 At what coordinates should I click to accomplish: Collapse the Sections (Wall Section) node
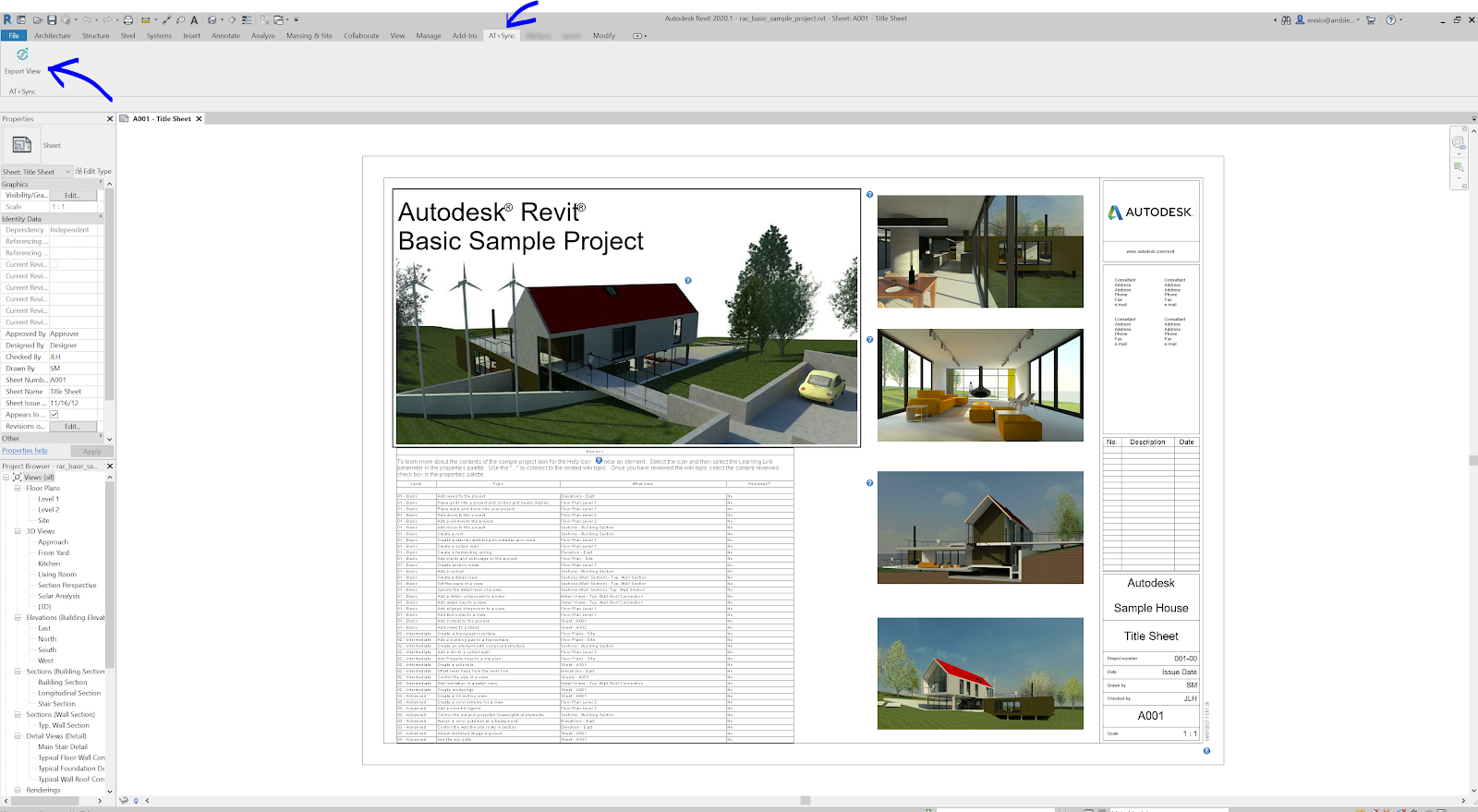18,714
